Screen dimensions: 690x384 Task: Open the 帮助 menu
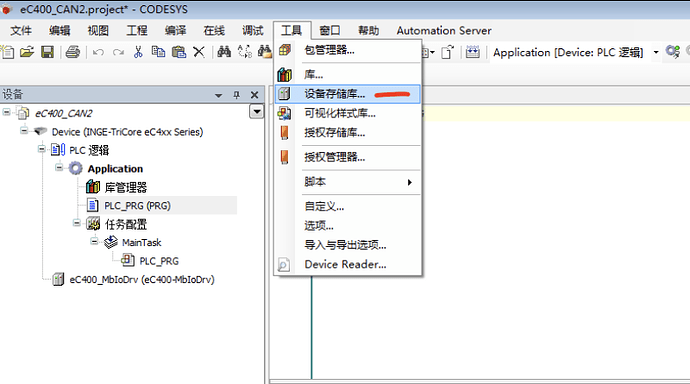click(368, 30)
